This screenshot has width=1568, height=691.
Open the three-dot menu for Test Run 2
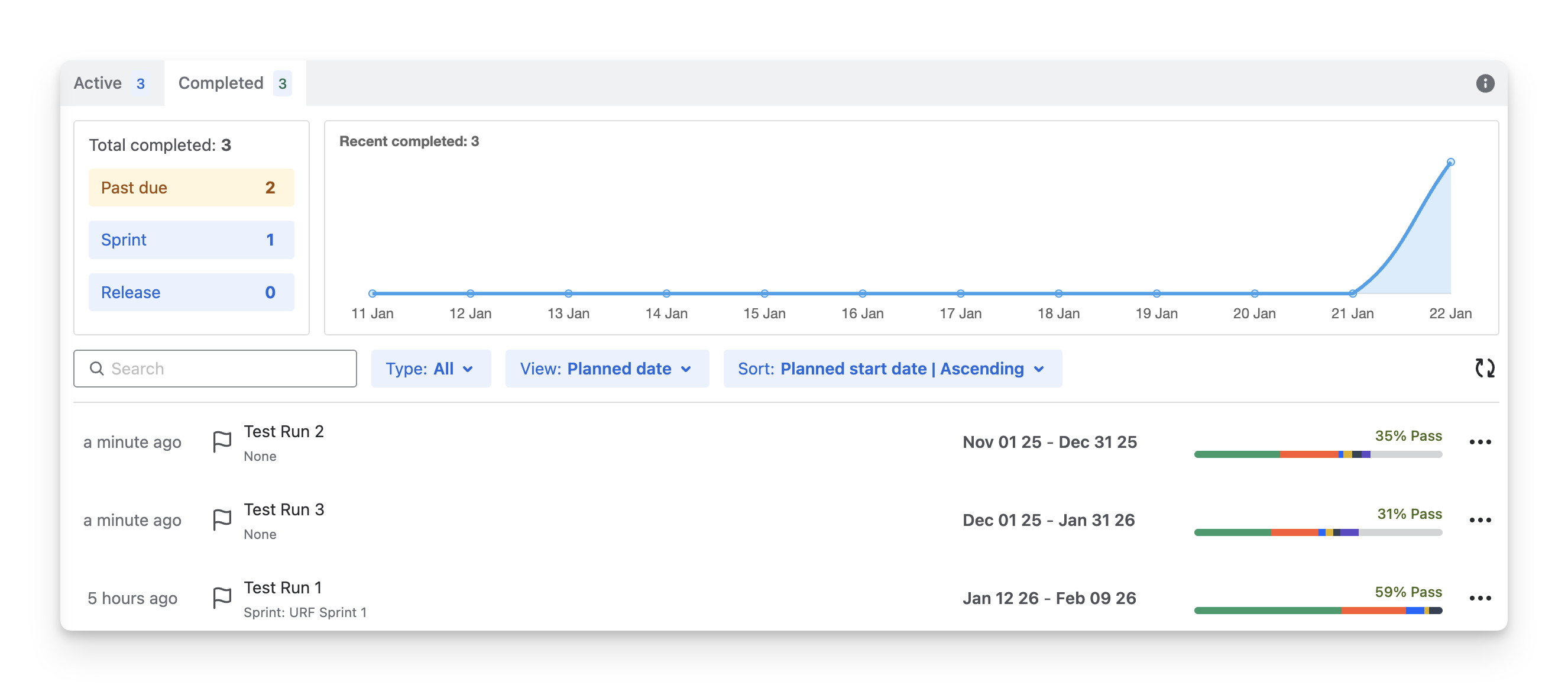point(1480,442)
